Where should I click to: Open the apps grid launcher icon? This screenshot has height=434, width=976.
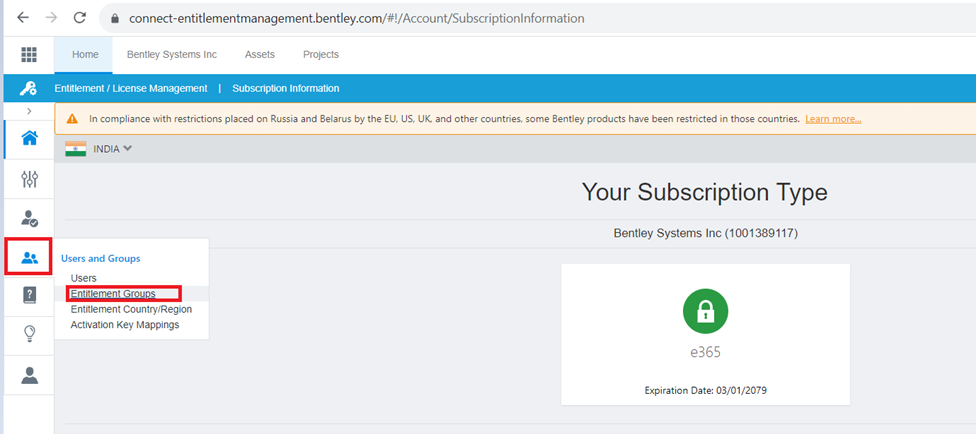pos(29,55)
